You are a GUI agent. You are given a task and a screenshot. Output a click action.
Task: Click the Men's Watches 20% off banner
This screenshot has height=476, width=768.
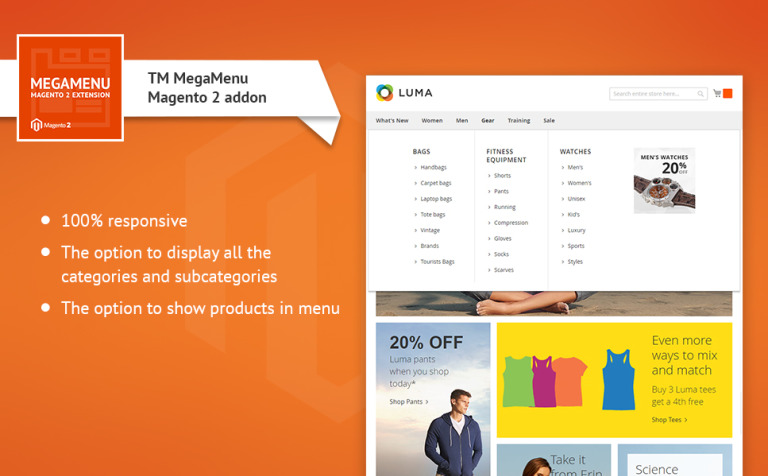click(664, 181)
